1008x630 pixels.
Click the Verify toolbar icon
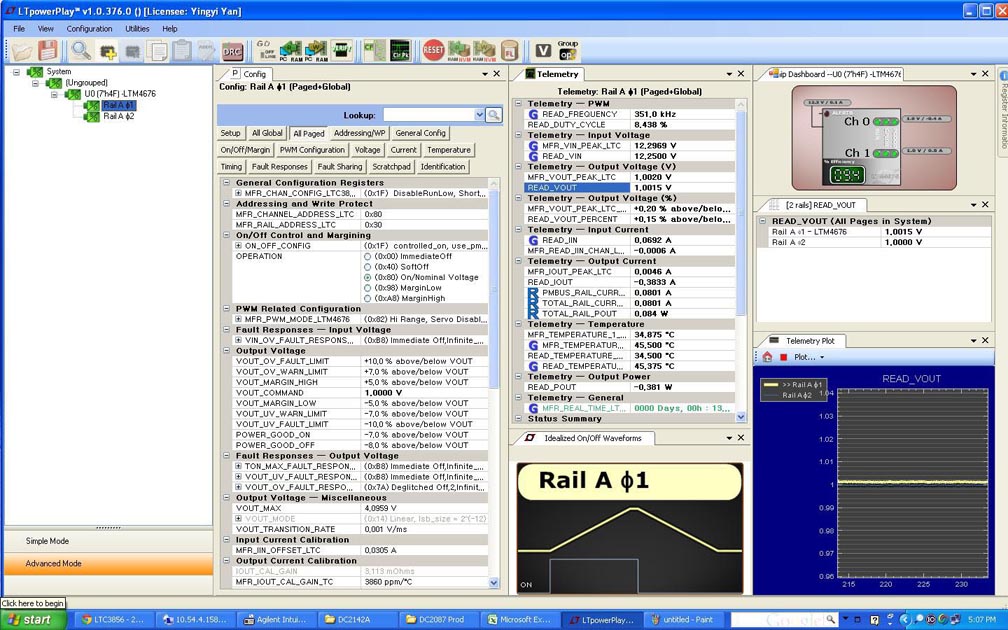click(341, 50)
